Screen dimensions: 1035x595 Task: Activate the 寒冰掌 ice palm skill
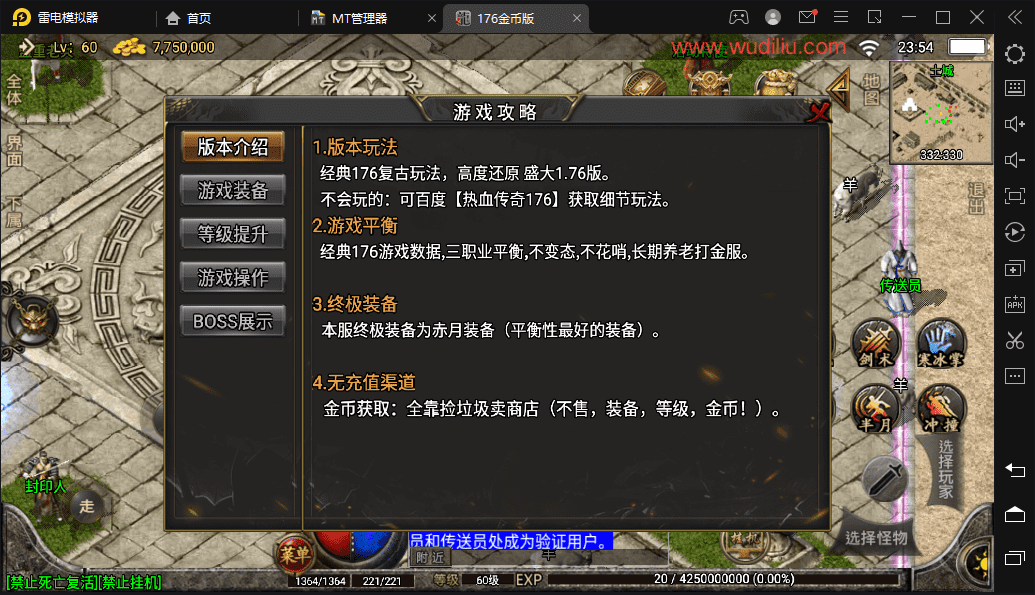[x=941, y=343]
